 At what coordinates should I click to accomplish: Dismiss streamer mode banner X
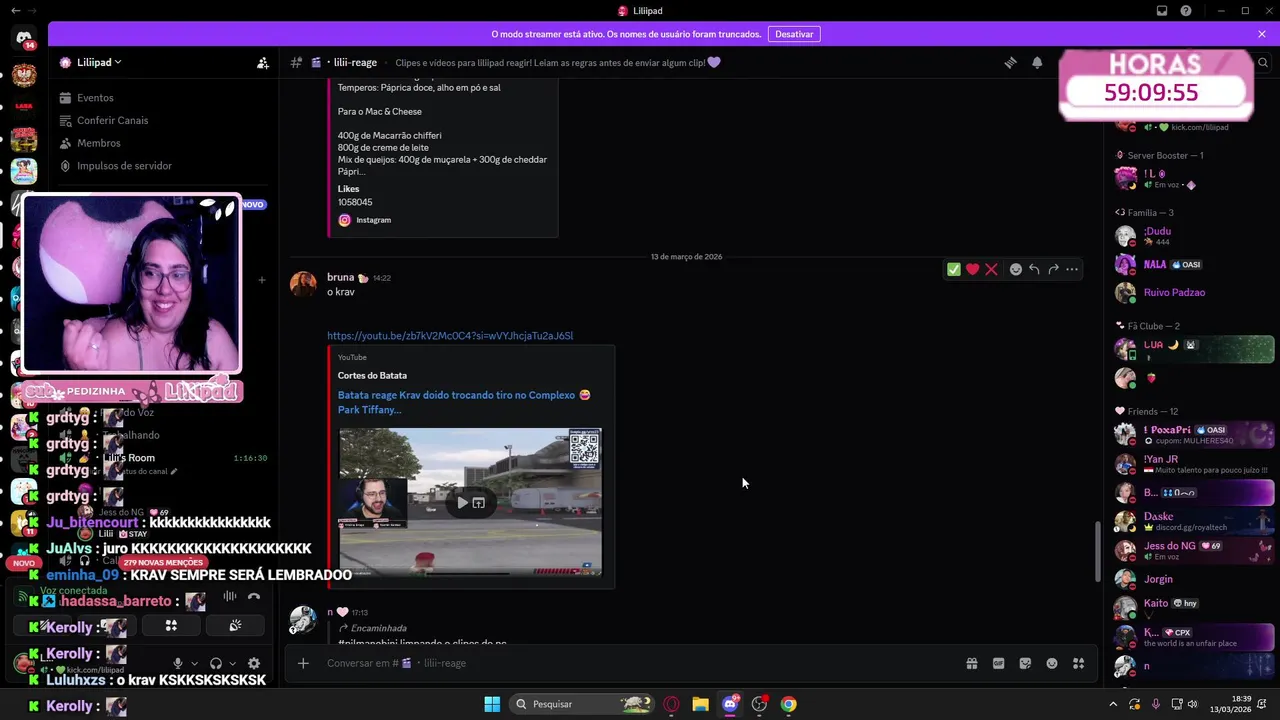coord(1262,34)
